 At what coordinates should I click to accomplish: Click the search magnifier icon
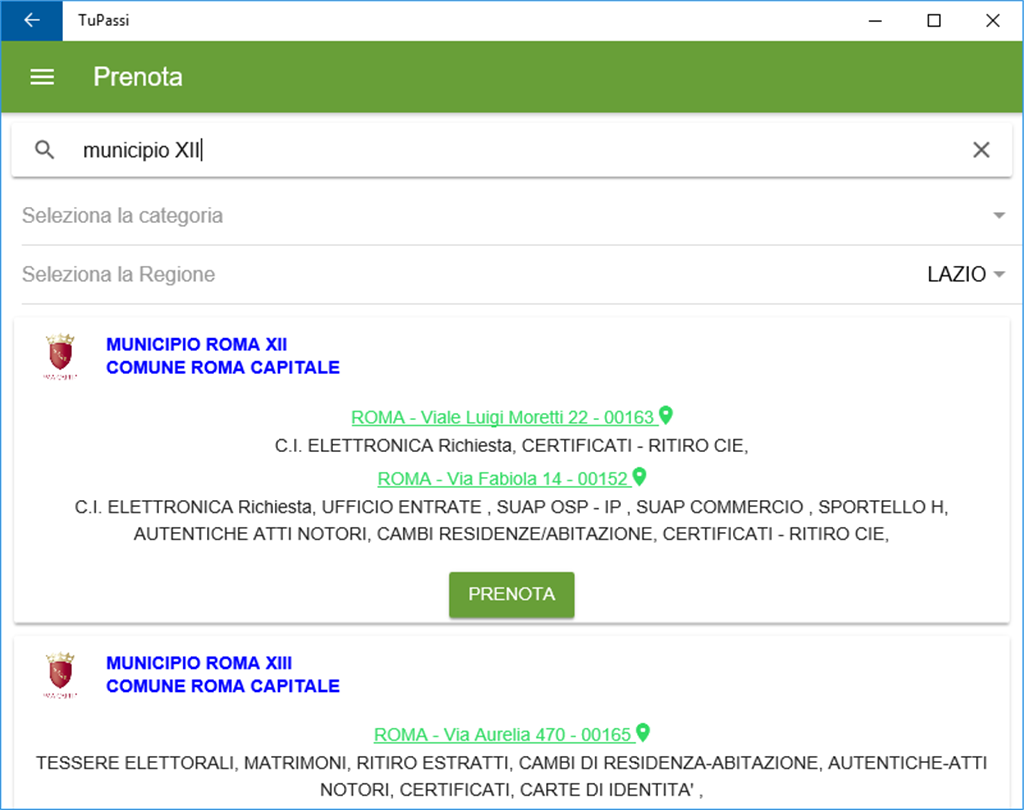44,150
